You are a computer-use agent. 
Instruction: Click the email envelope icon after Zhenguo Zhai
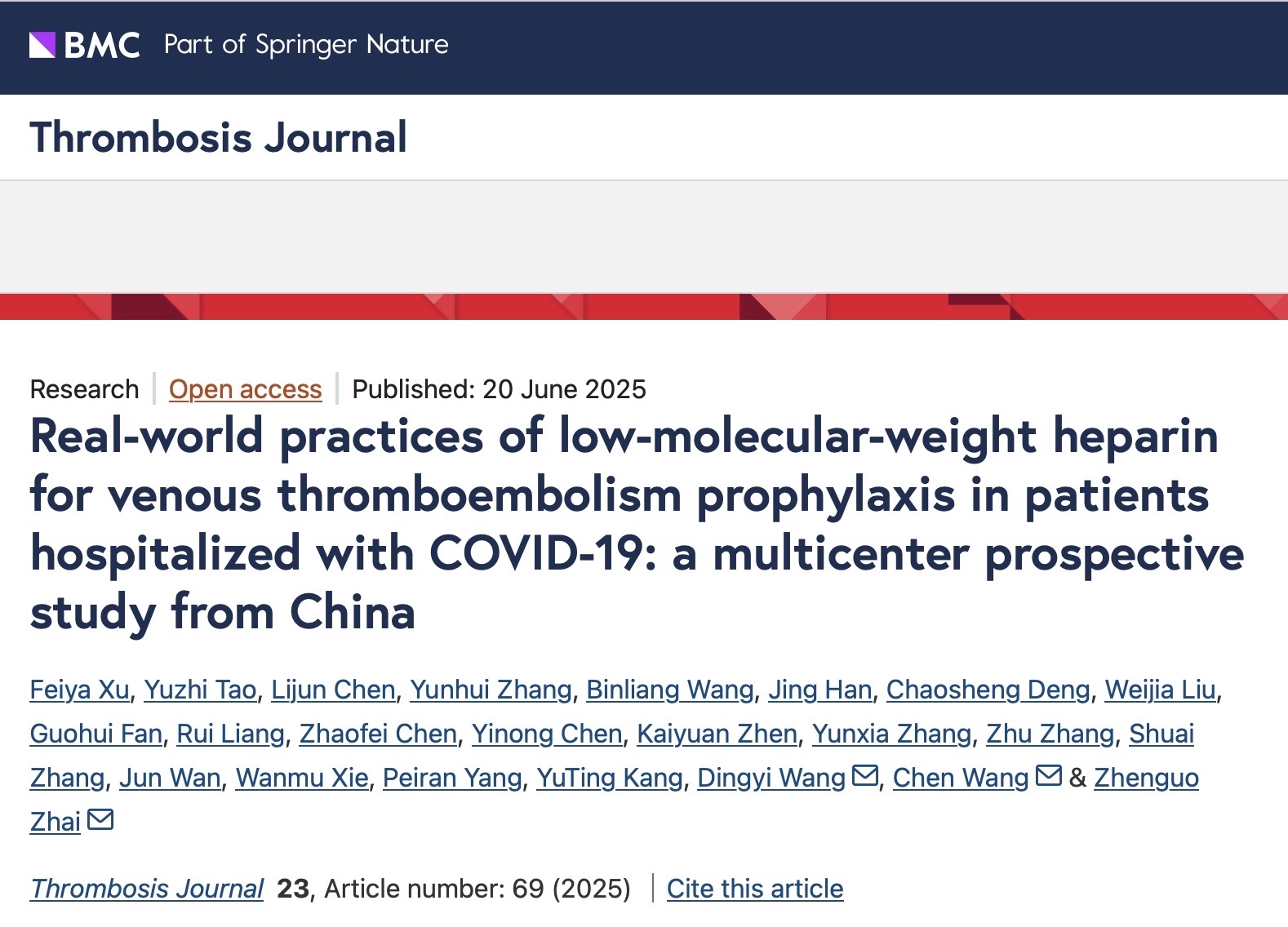pyautogui.click(x=100, y=819)
